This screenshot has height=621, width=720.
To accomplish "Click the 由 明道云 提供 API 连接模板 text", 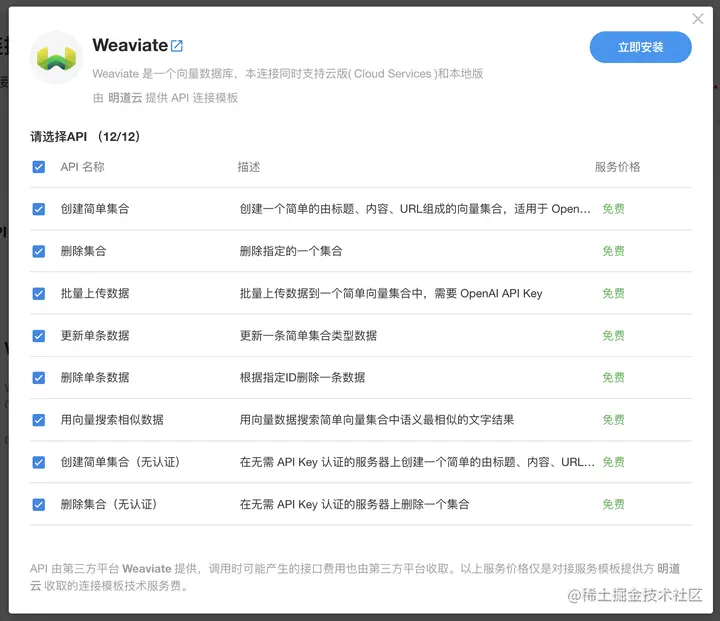I will (165, 98).
